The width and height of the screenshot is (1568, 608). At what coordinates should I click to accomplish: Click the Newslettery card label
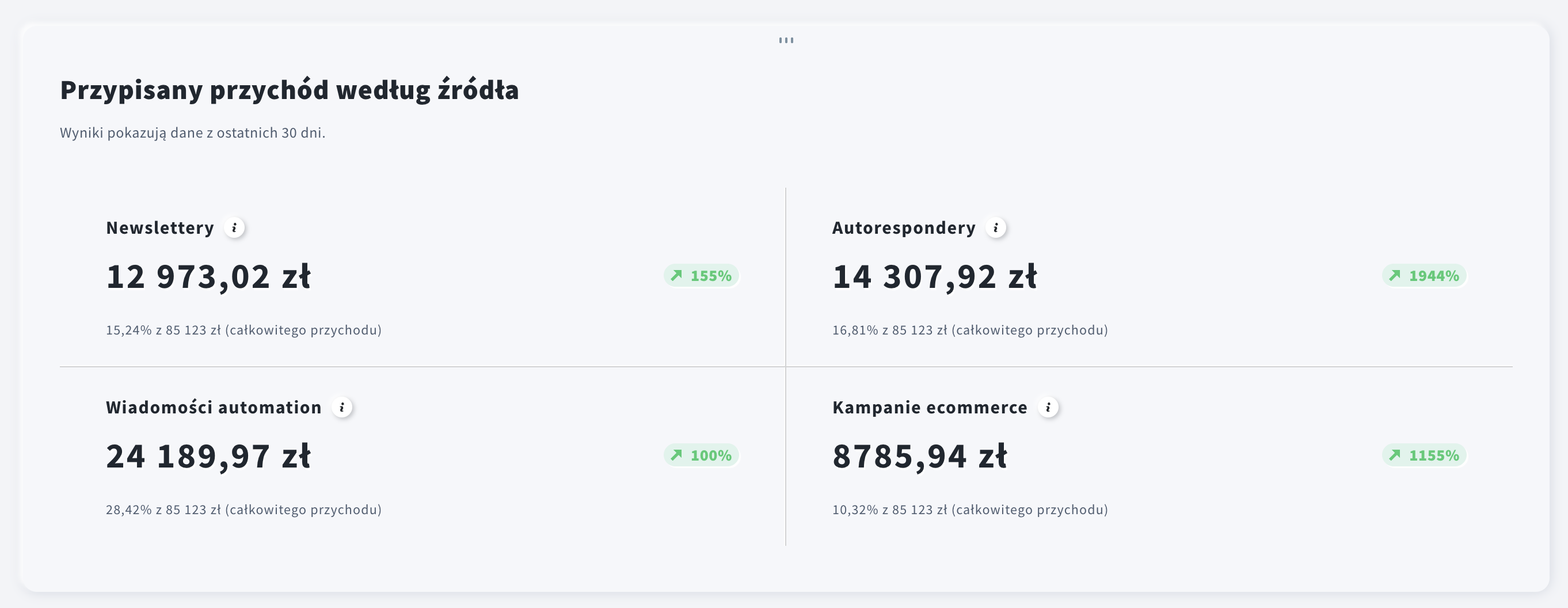160,227
